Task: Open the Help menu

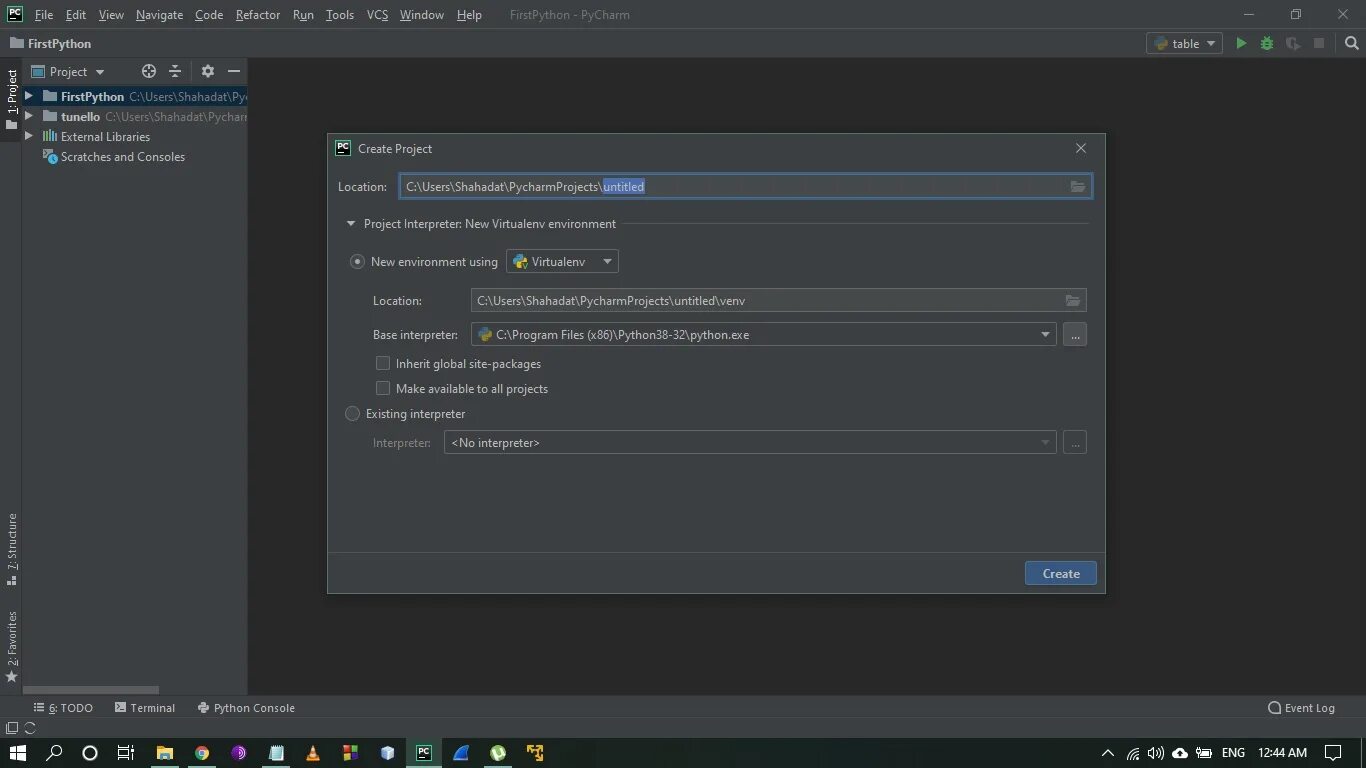Action: coord(469,15)
